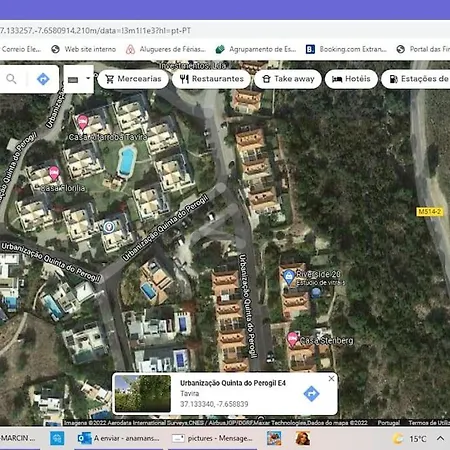Open the picture icon app in taskbar
This screenshot has height=450, width=450.
point(274,438)
